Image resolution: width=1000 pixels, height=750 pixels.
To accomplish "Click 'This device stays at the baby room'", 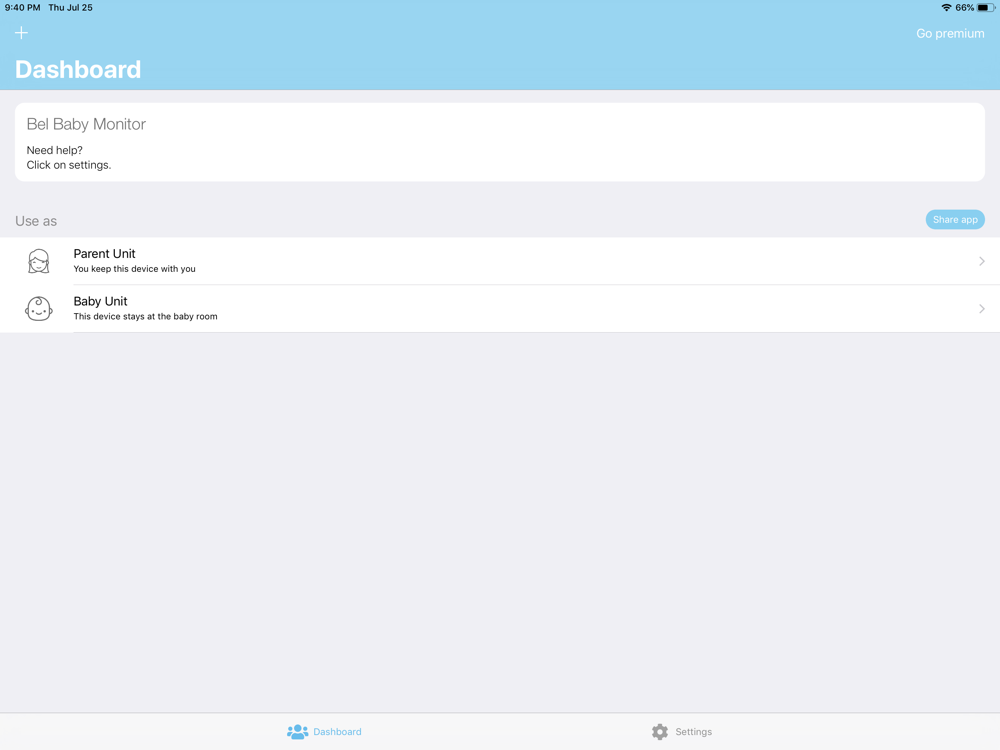I will tap(145, 316).
